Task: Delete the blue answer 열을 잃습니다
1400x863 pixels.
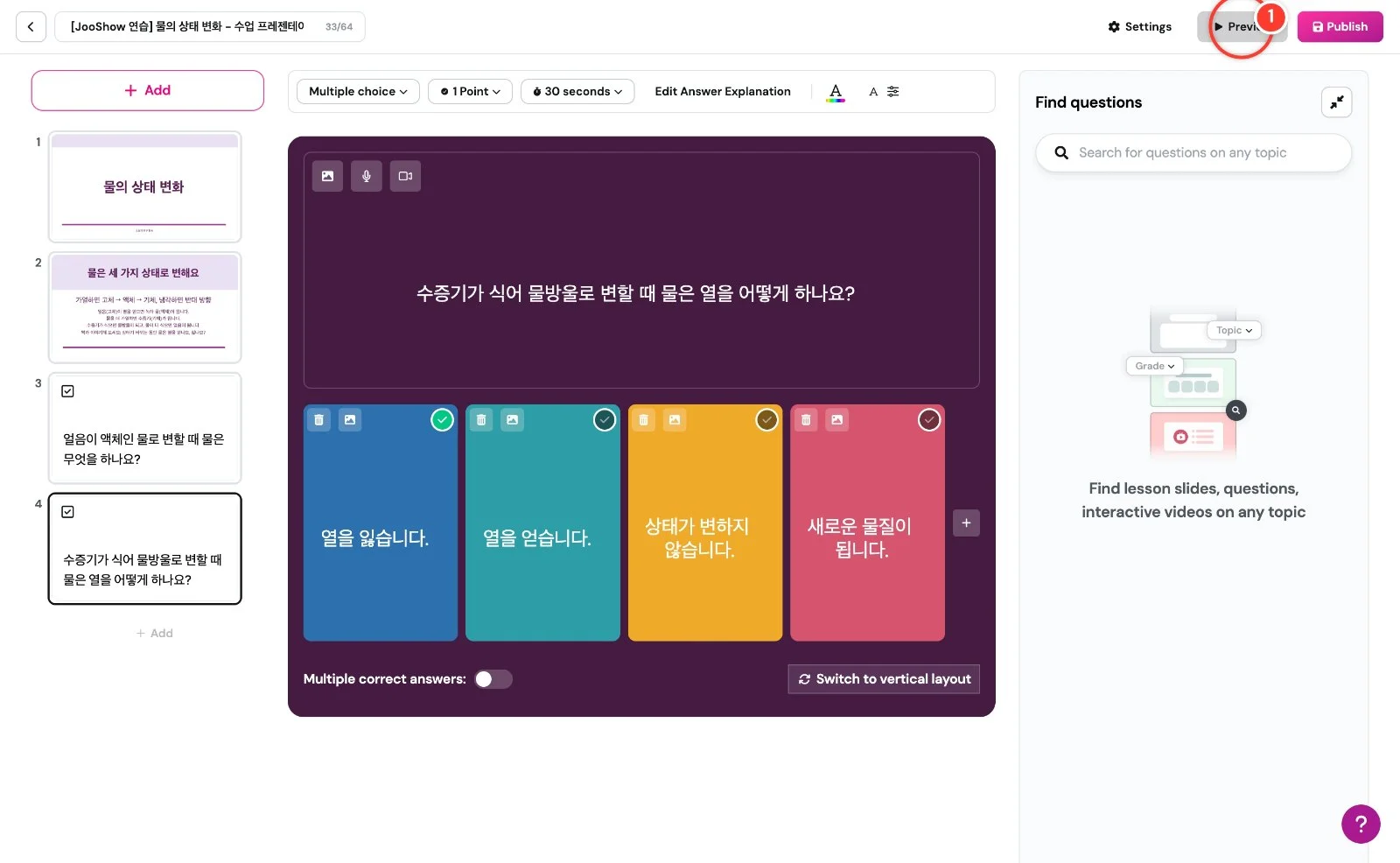Action: 318,420
